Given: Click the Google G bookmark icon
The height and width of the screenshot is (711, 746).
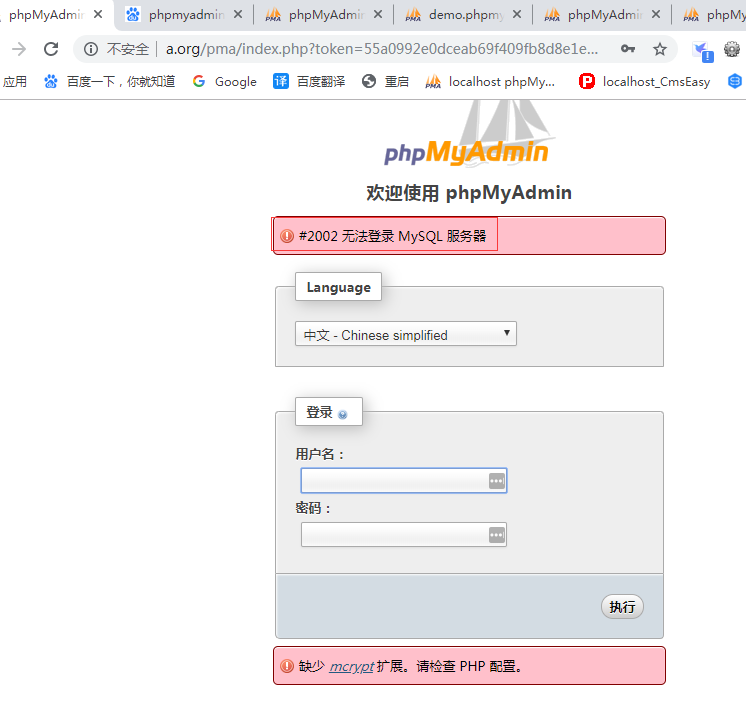Looking at the screenshot, I should coord(199,81).
